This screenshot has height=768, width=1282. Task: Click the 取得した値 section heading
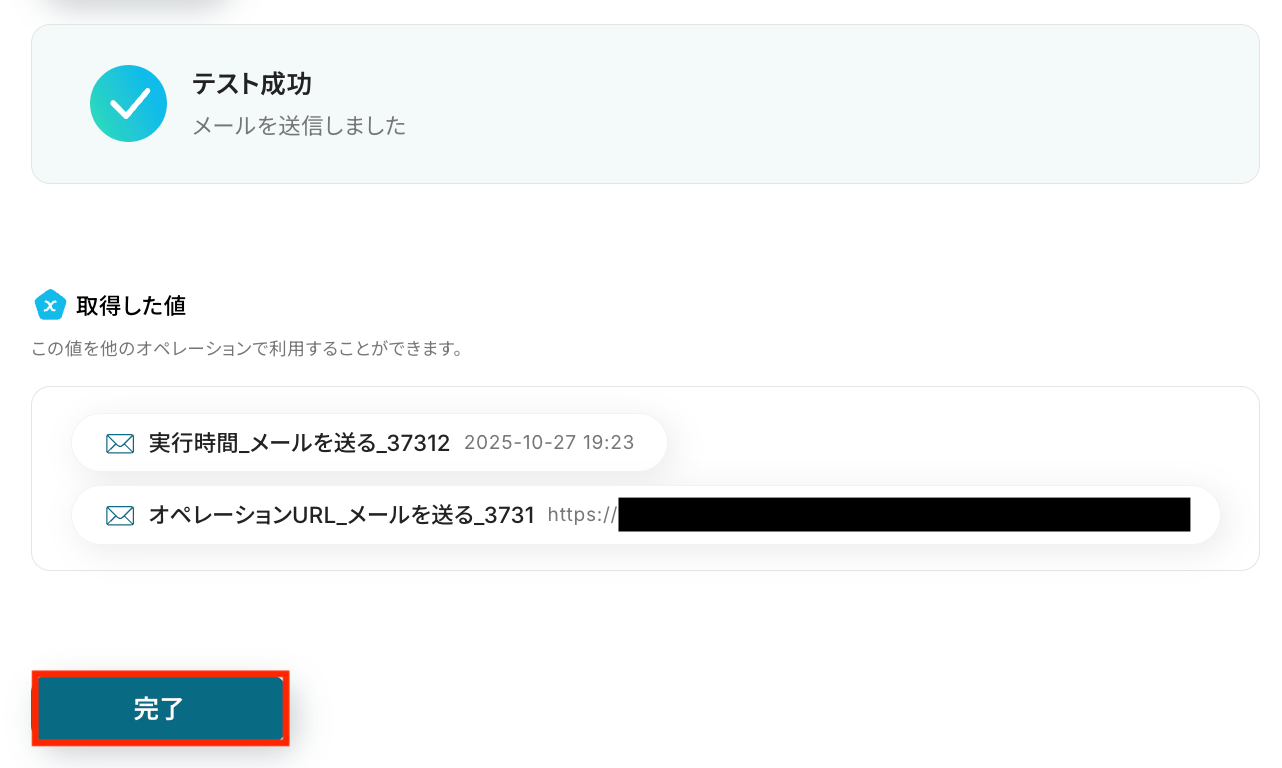click(131, 305)
